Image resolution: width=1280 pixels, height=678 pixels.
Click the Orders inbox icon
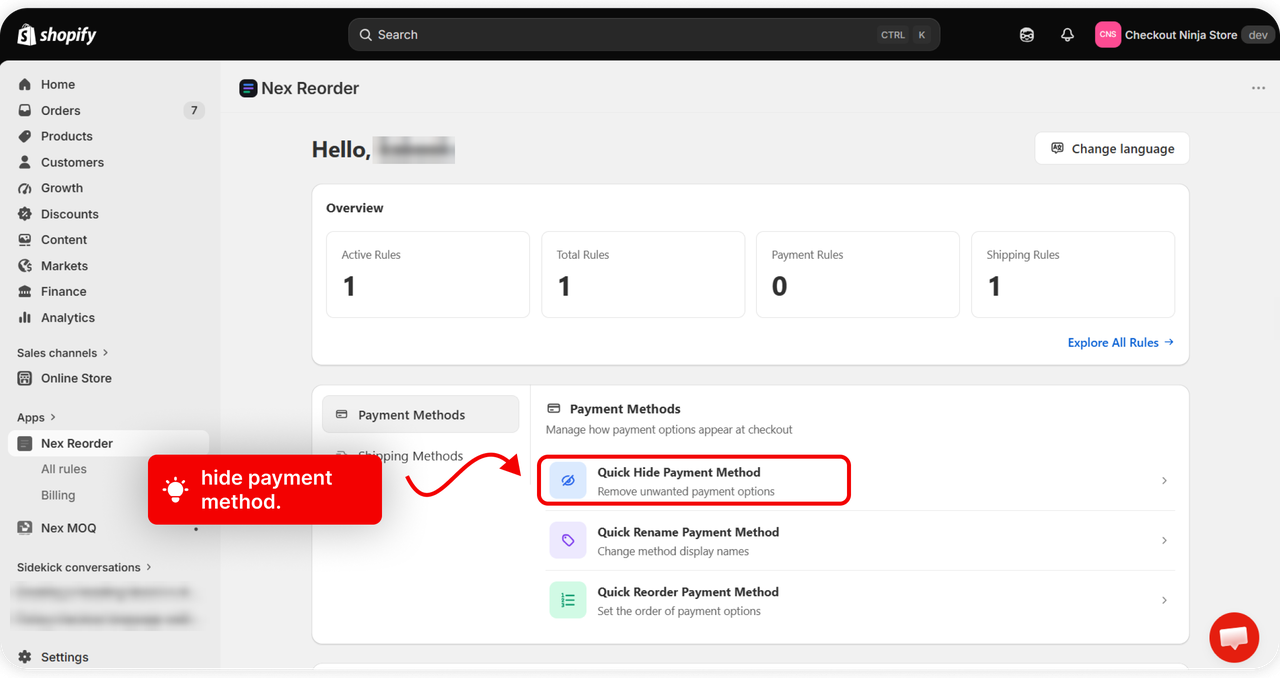click(x=25, y=111)
